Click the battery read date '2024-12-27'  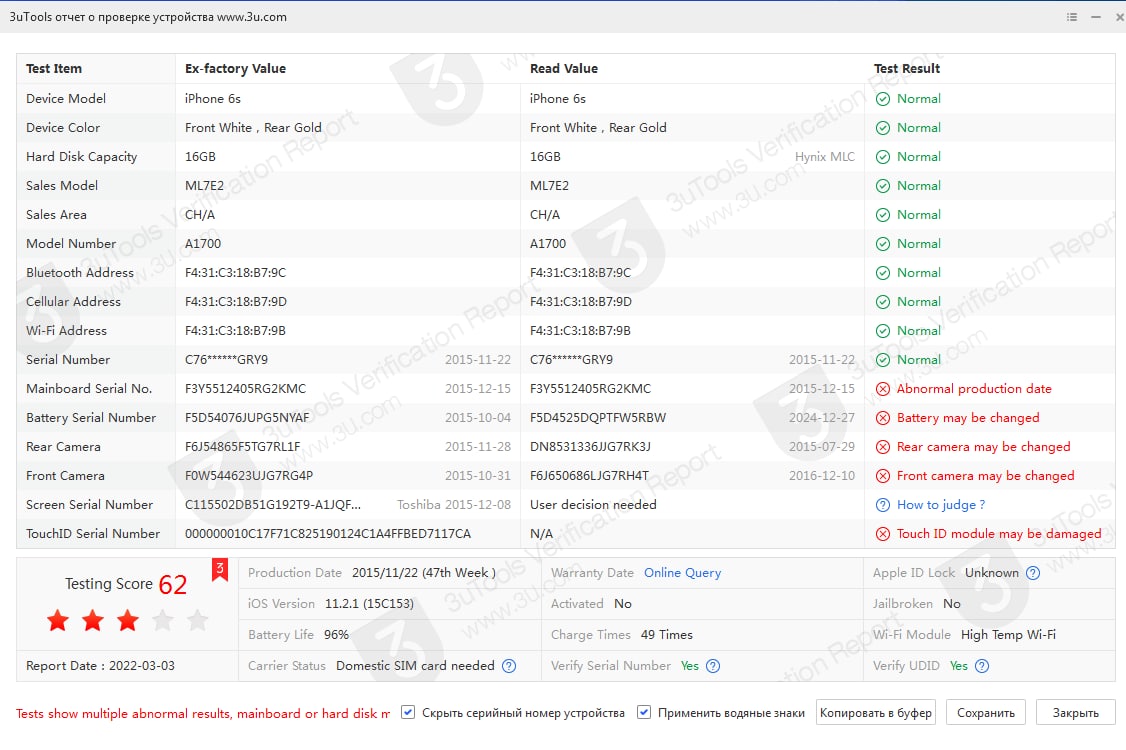click(822, 418)
